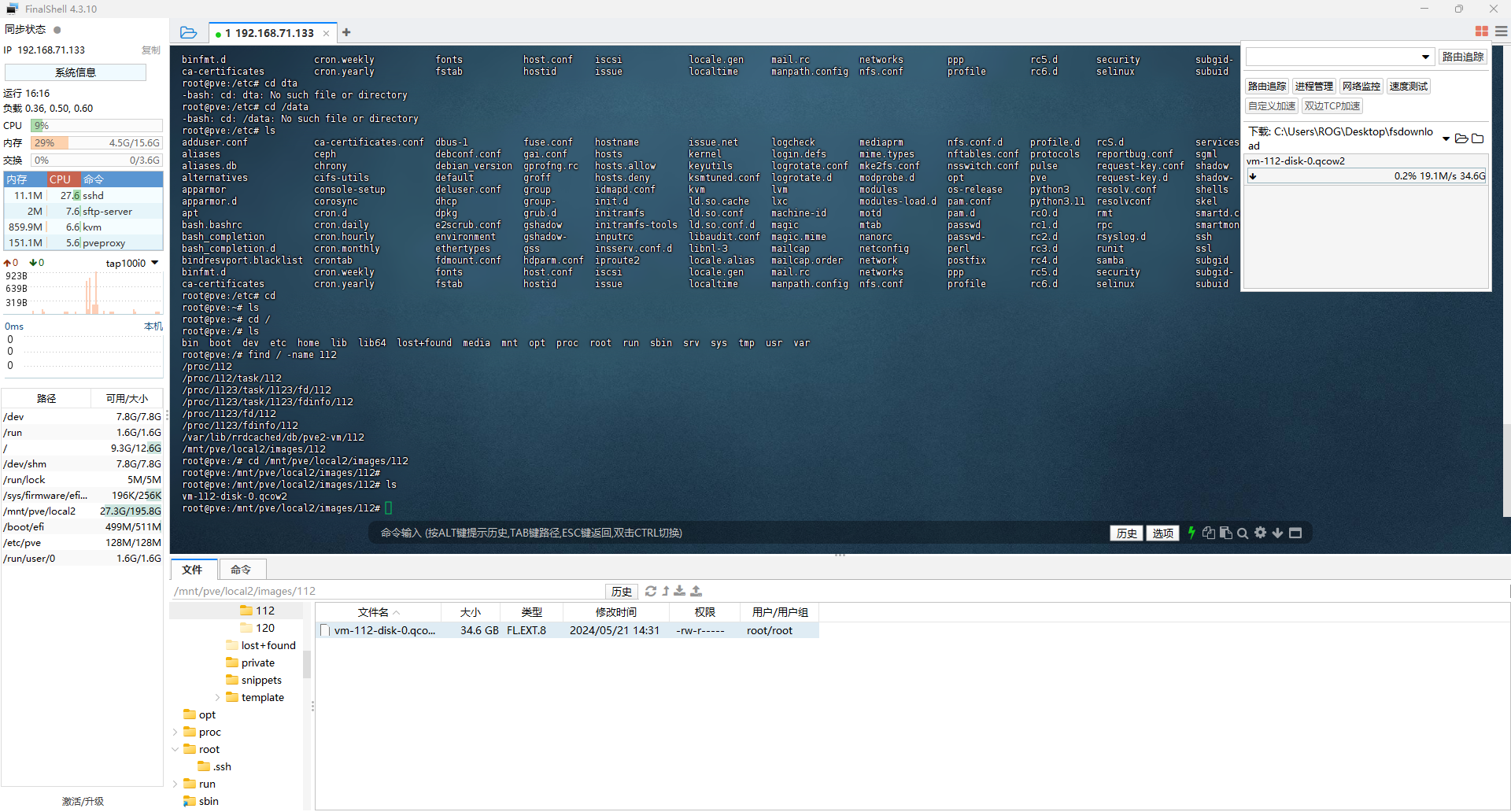Viewport: 1511px width, 812px height.
Task: Click the file panel 历史 button
Action: click(x=621, y=591)
